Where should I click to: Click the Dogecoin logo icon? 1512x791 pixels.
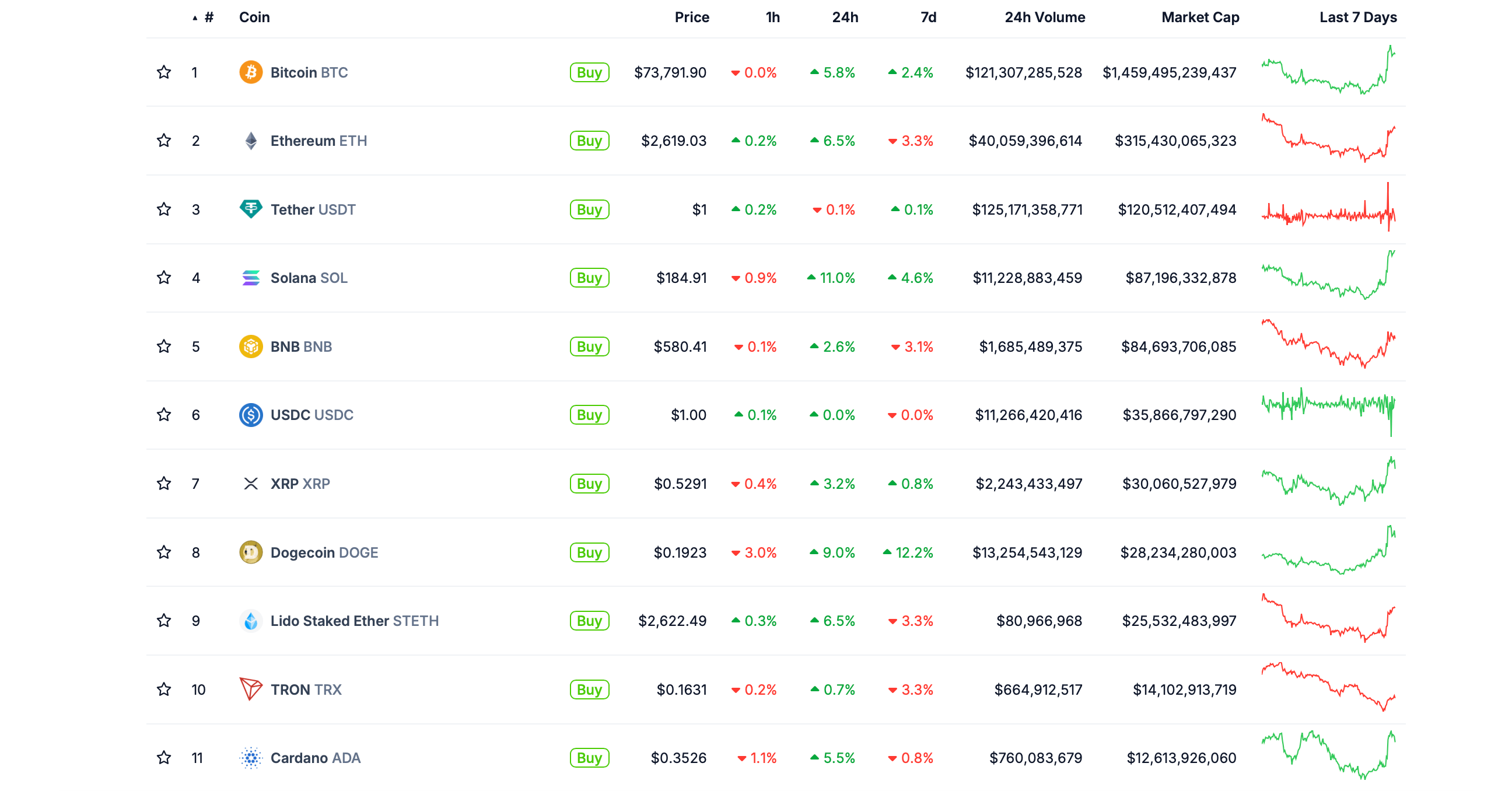[251, 552]
